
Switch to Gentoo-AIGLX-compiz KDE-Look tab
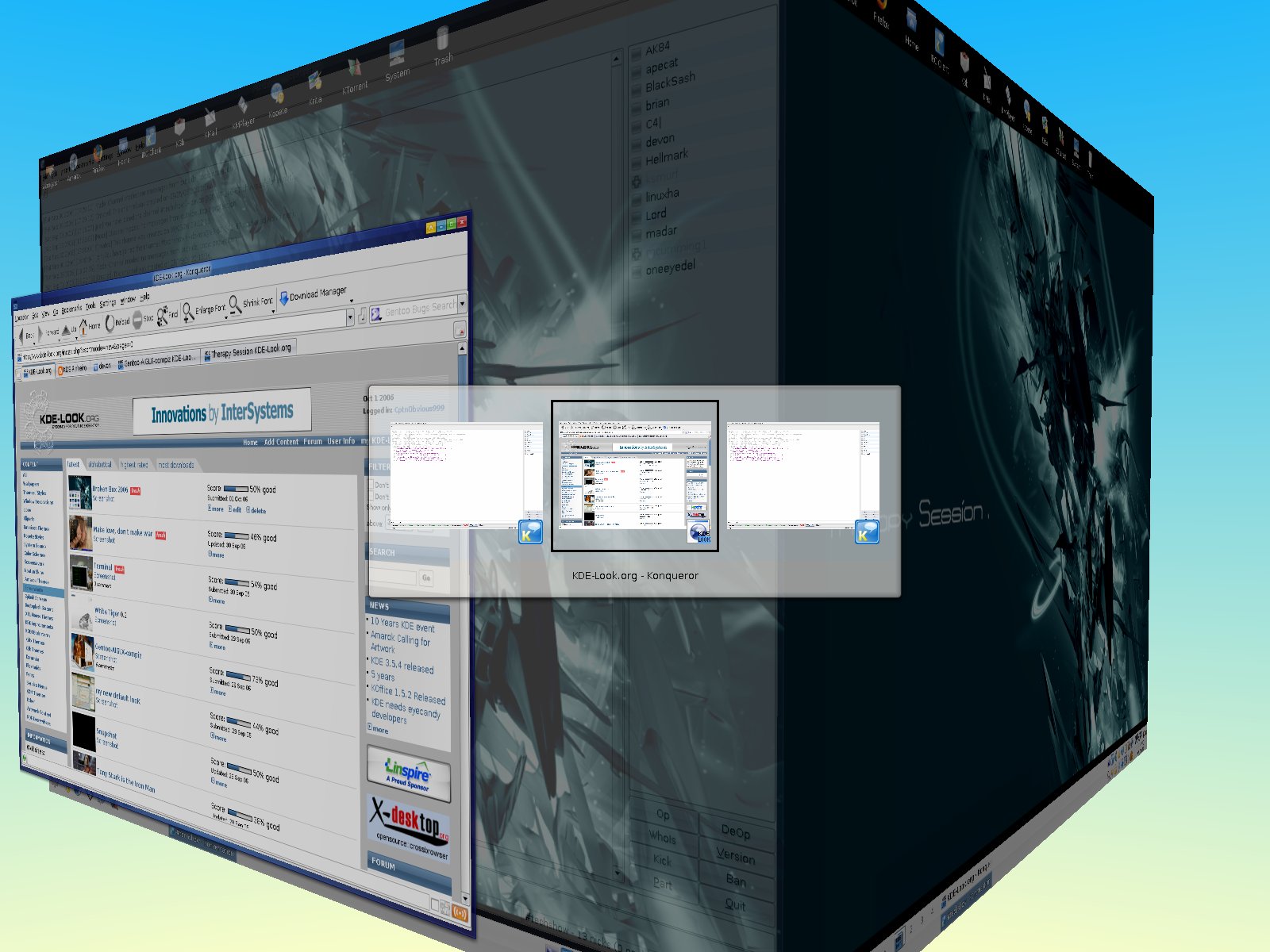pyautogui.click(x=157, y=360)
